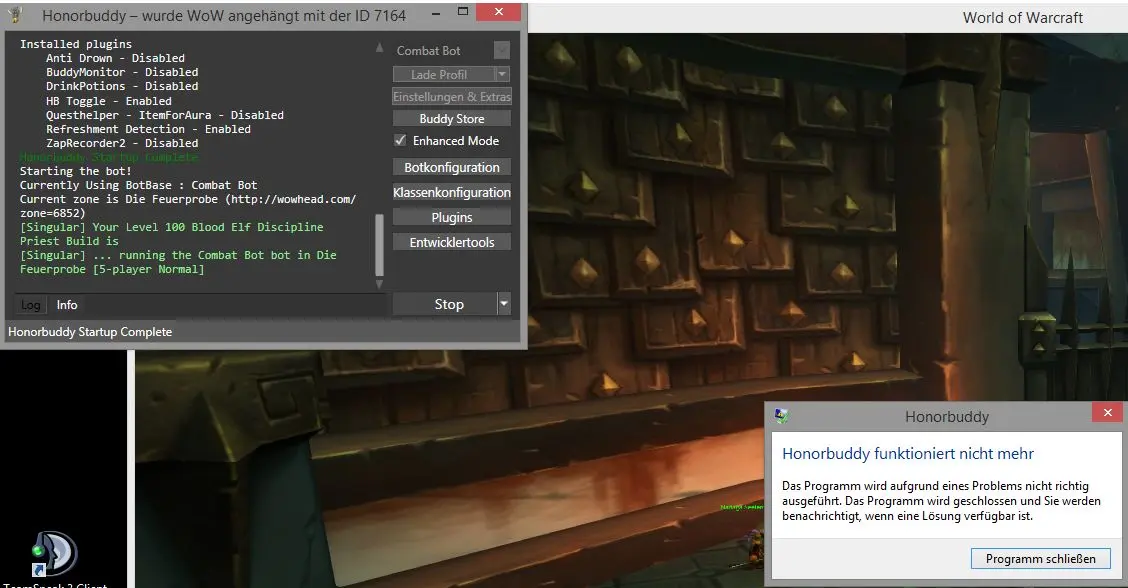Image resolution: width=1128 pixels, height=588 pixels.
Task: Click the log scrollbar down arrow
Action: coord(379,284)
